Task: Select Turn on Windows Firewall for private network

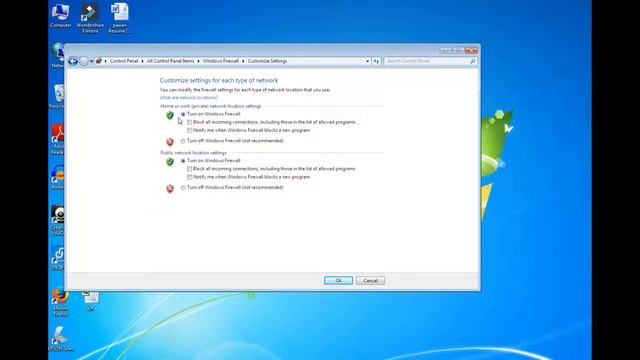Action: (x=183, y=114)
